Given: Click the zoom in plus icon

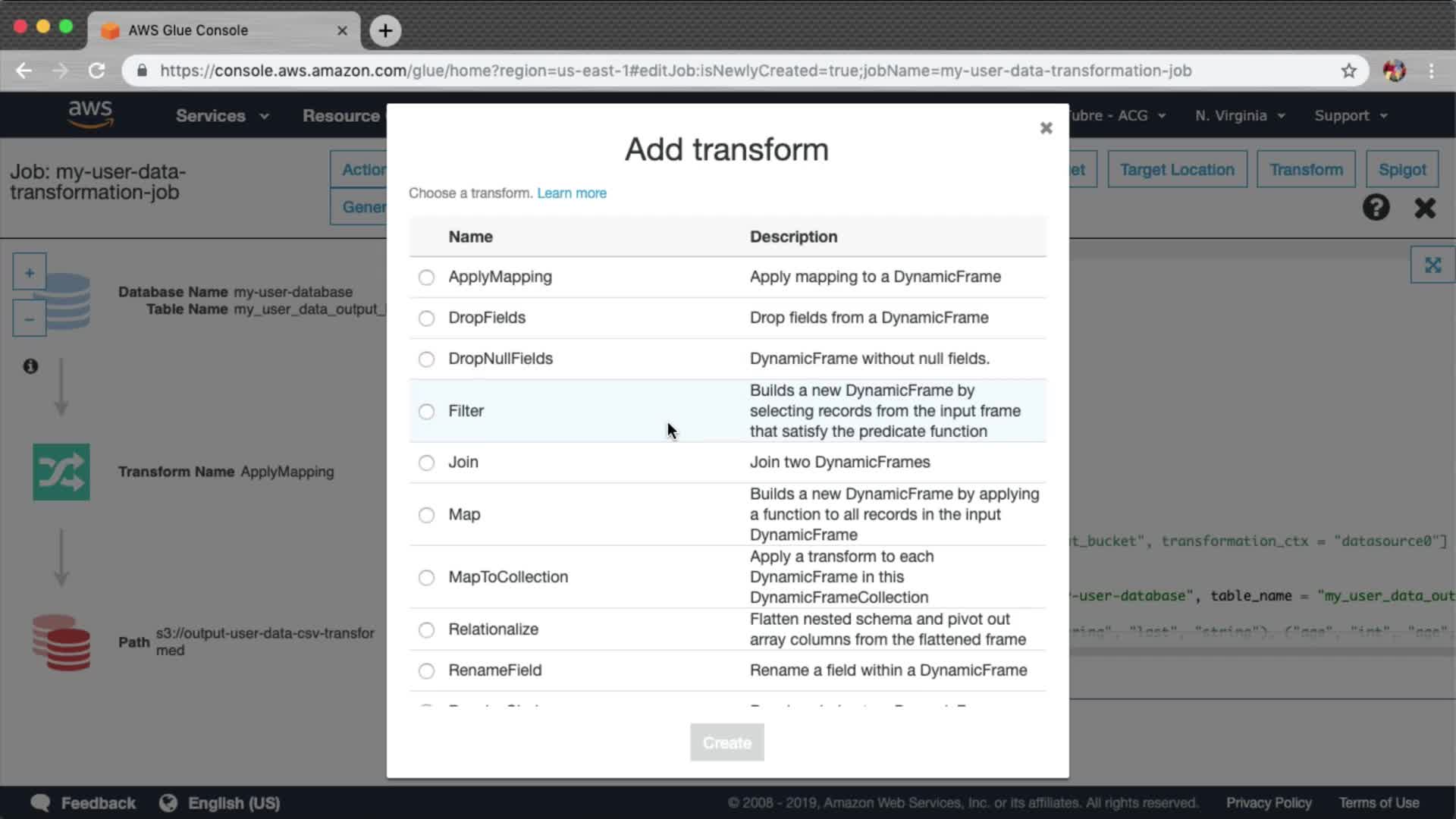Looking at the screenshot, I should pos(30,272).
